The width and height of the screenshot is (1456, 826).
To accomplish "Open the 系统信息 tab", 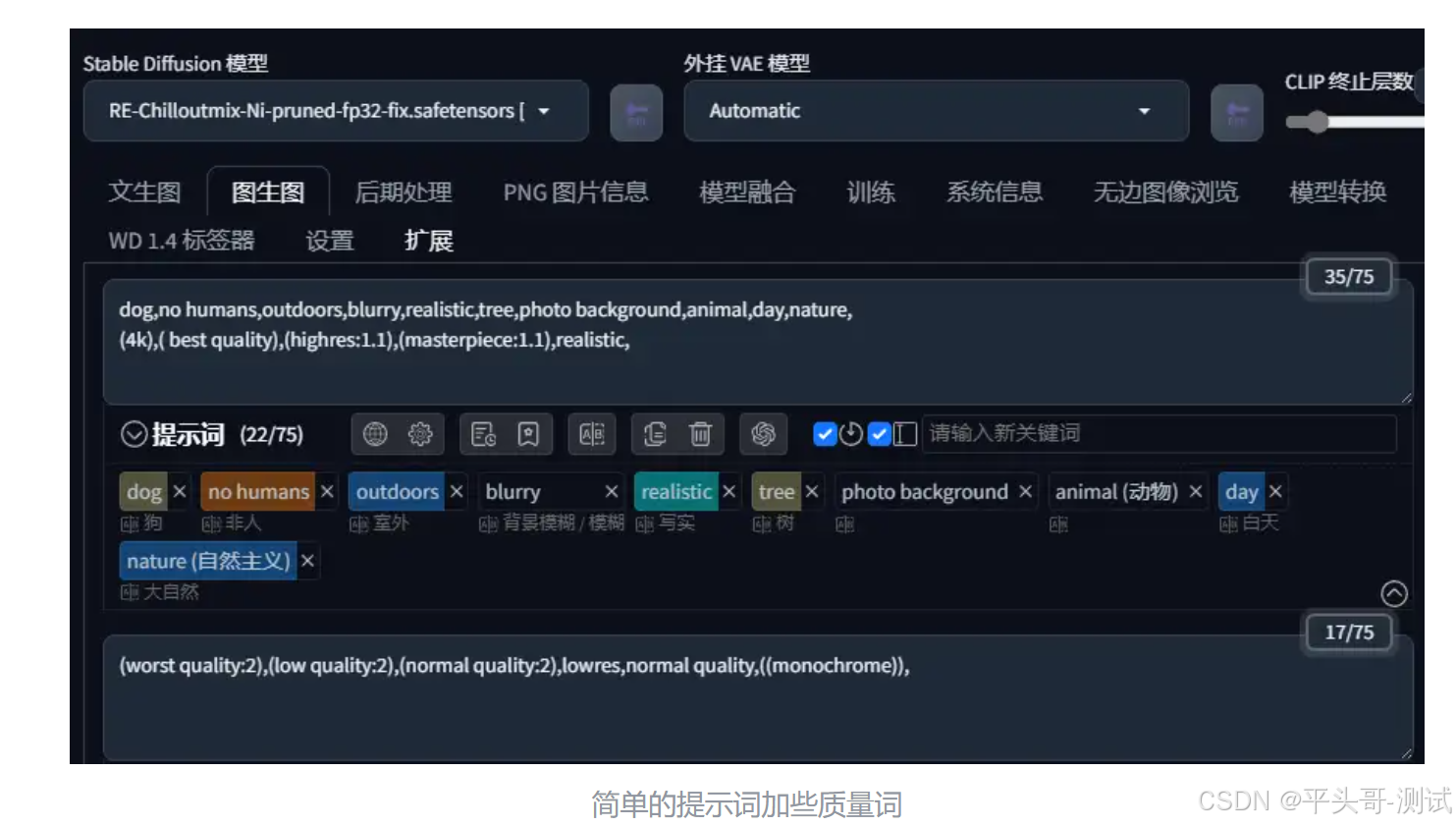I will click(995, 192).
